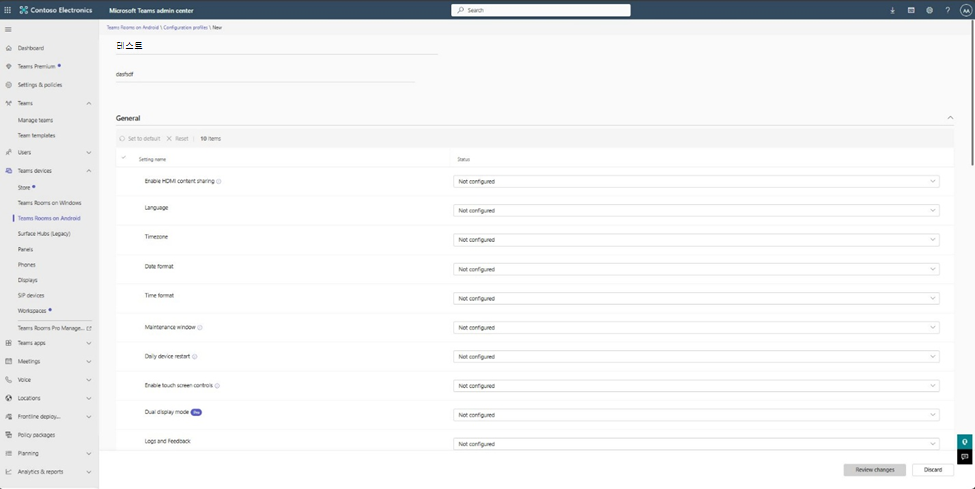Click the Review changes button
The width and height of the screenshot is (975, 489).
[874, 470]
